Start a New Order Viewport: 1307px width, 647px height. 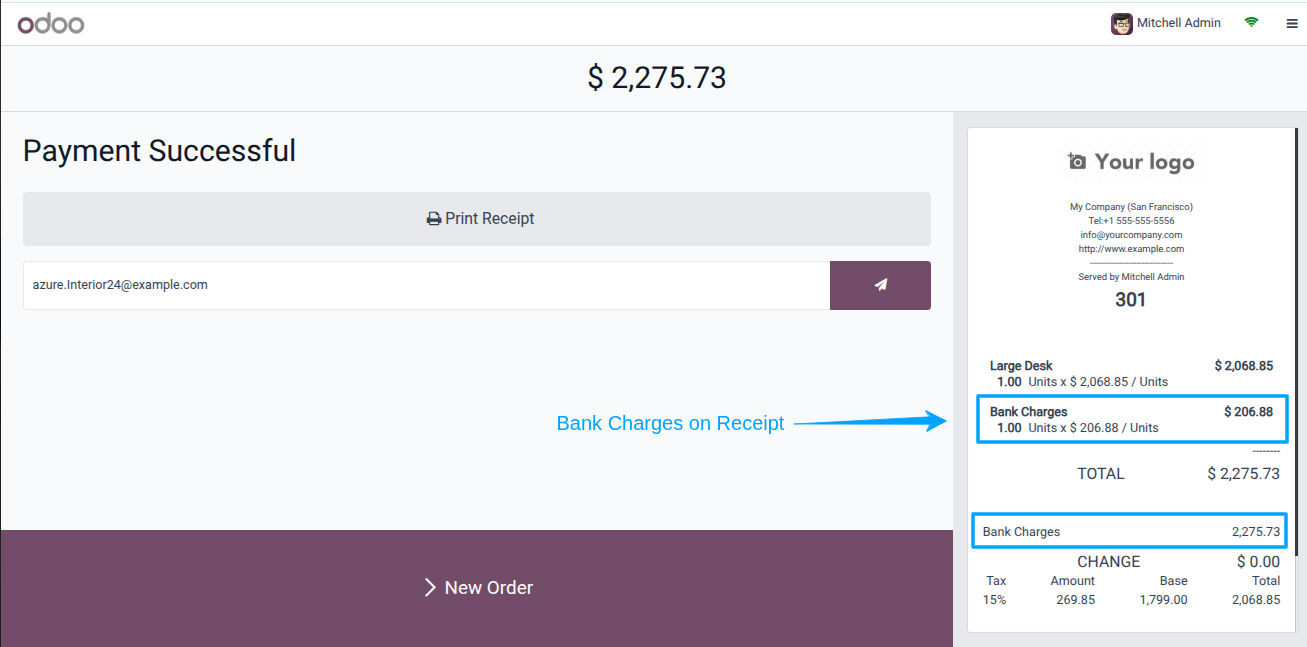click(x=477, y=588)
